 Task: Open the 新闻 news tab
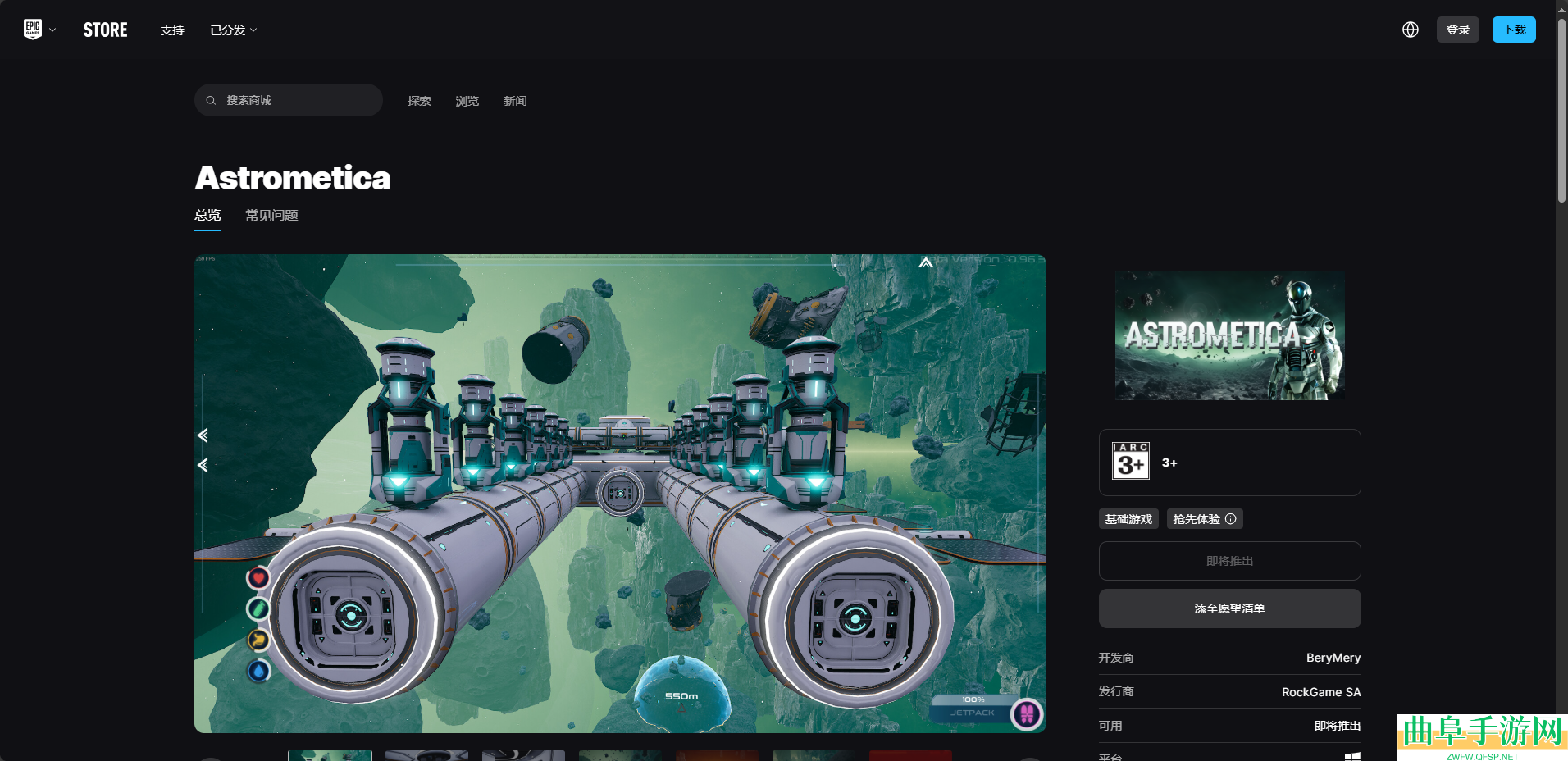click(x=515, y=101)
